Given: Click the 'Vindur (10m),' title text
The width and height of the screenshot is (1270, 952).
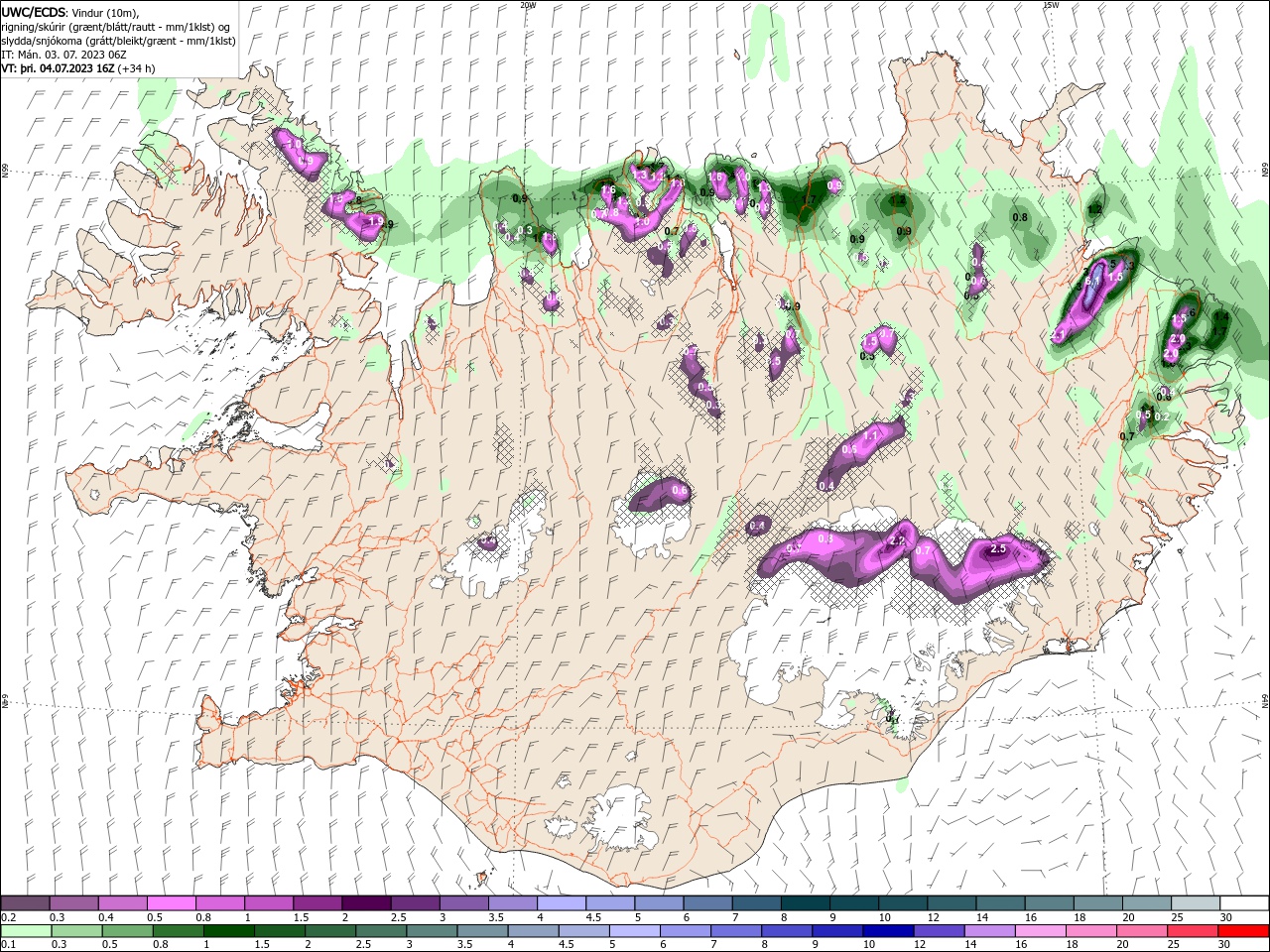Looking at the screenshot, I should 106,12.
